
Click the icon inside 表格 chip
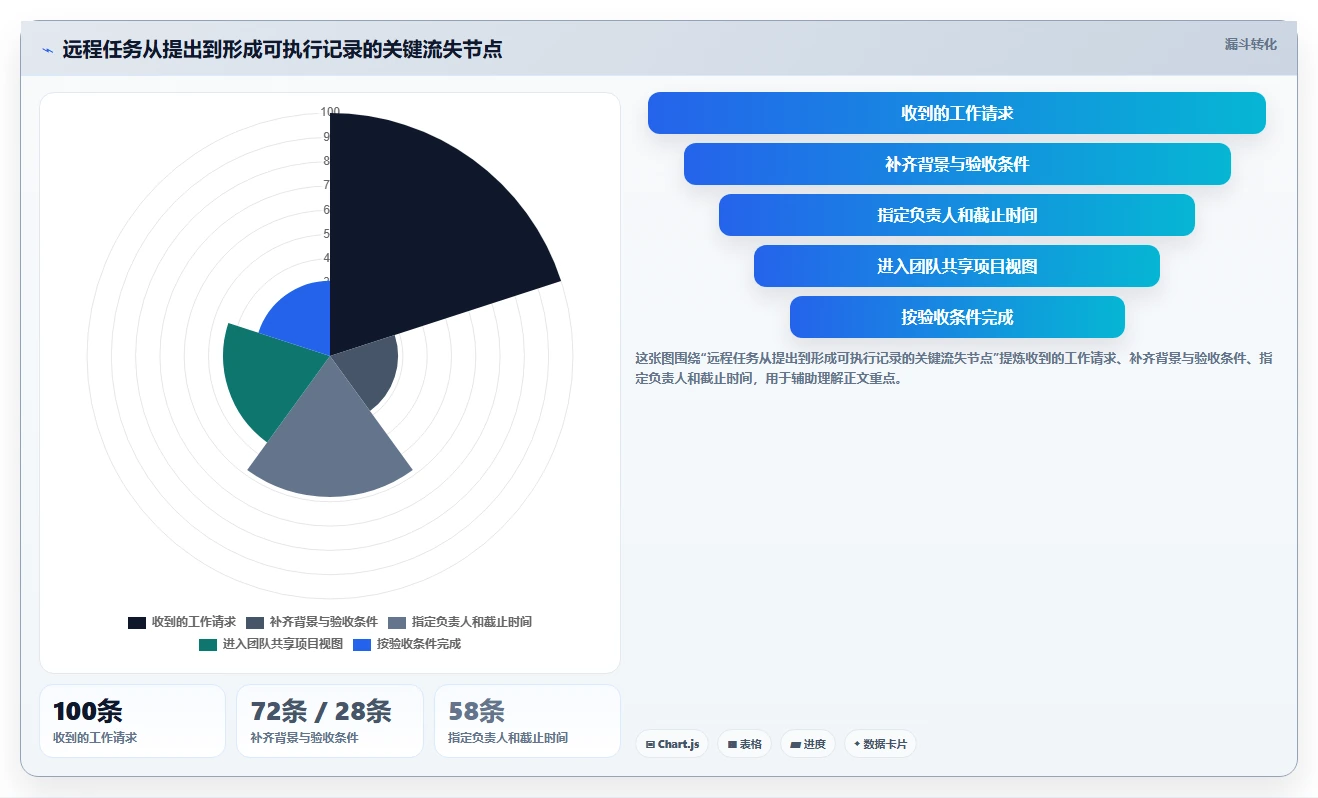pyautogui.click(x=732, y=744)
